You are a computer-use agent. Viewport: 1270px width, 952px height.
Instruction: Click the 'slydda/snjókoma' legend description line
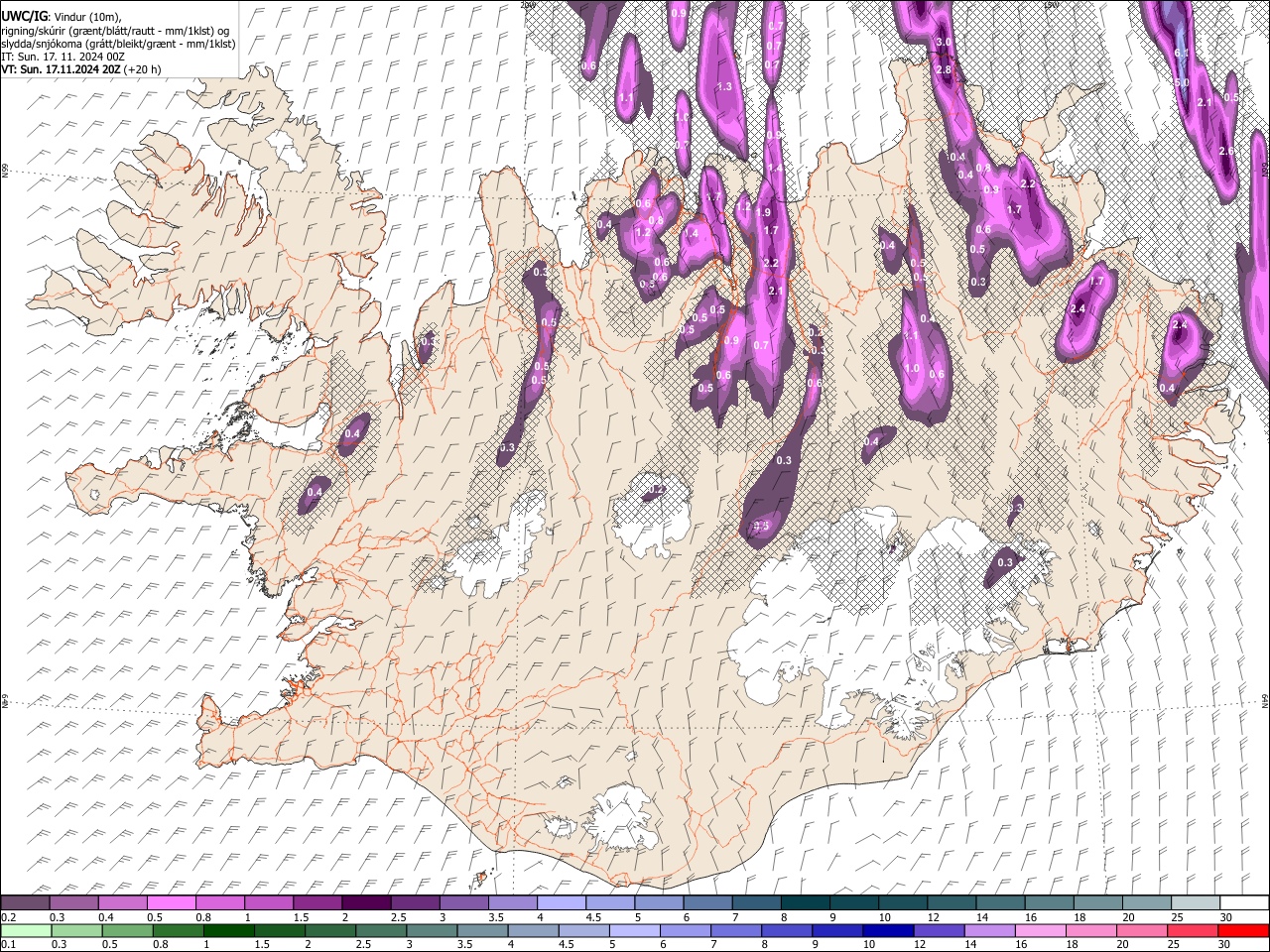118,44
